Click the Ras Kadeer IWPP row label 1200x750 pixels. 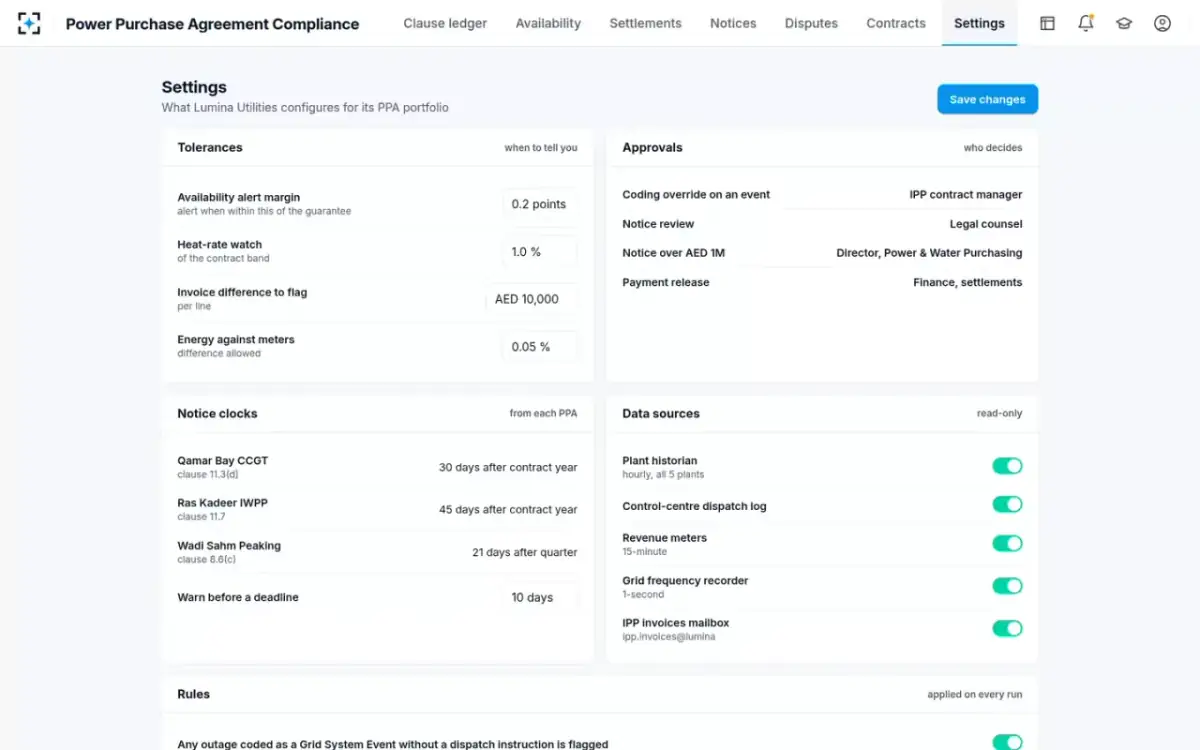[x=223, y=503]
